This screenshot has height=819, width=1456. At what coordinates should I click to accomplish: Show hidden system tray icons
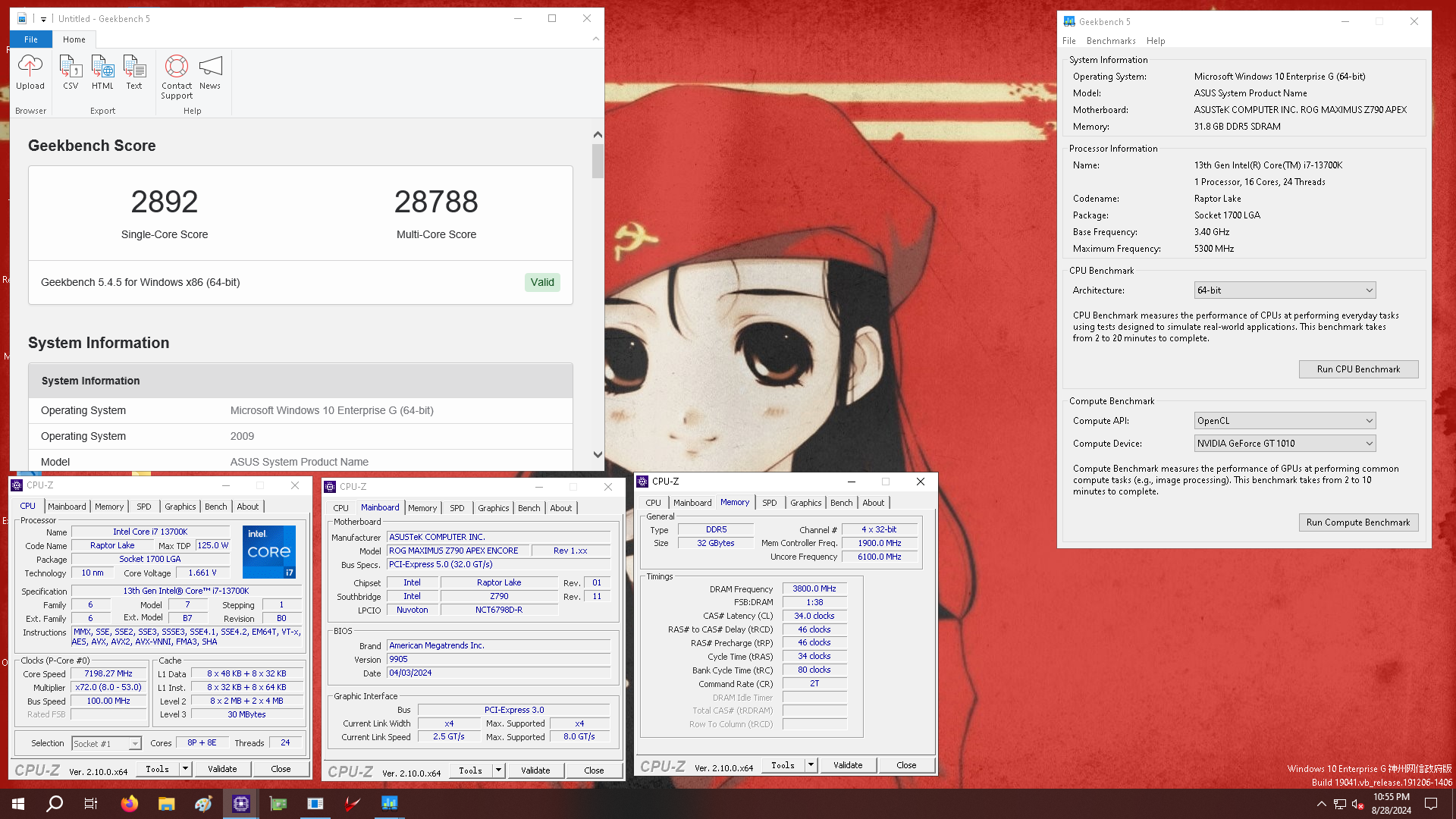click(x=1322, y=804)
